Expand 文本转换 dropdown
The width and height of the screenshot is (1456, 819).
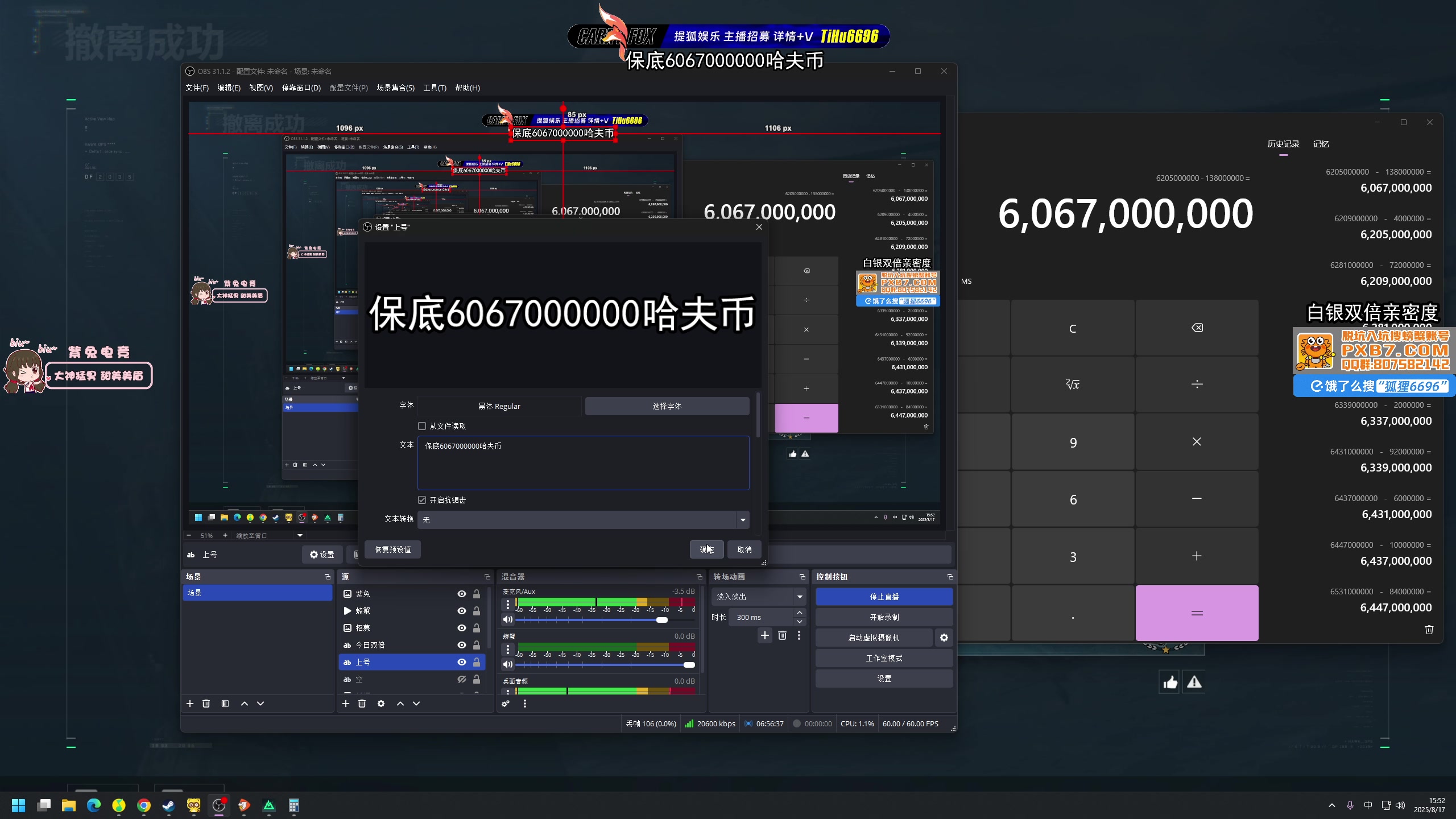743,520
